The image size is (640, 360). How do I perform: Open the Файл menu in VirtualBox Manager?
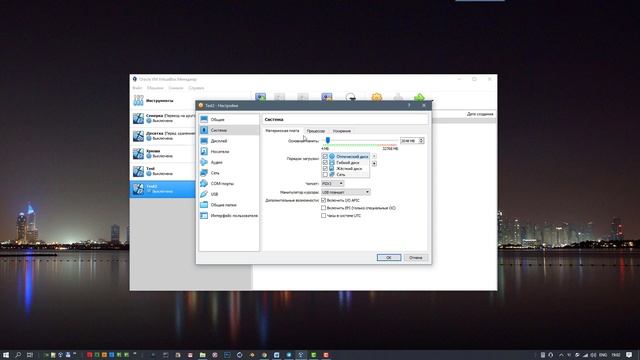pyautogui.click(x=137, y=88)
